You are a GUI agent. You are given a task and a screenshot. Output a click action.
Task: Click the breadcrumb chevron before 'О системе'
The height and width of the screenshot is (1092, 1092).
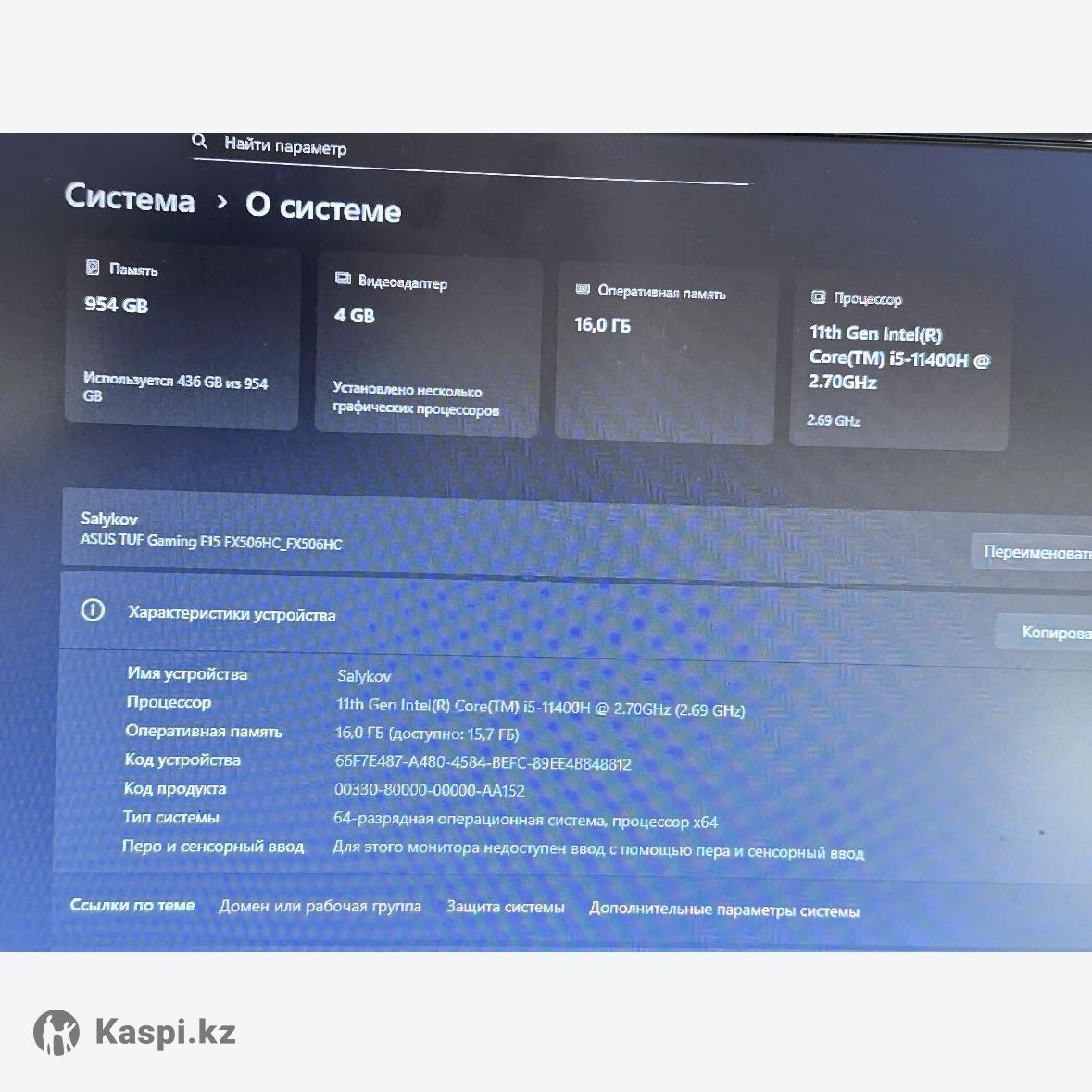(221, 202)
